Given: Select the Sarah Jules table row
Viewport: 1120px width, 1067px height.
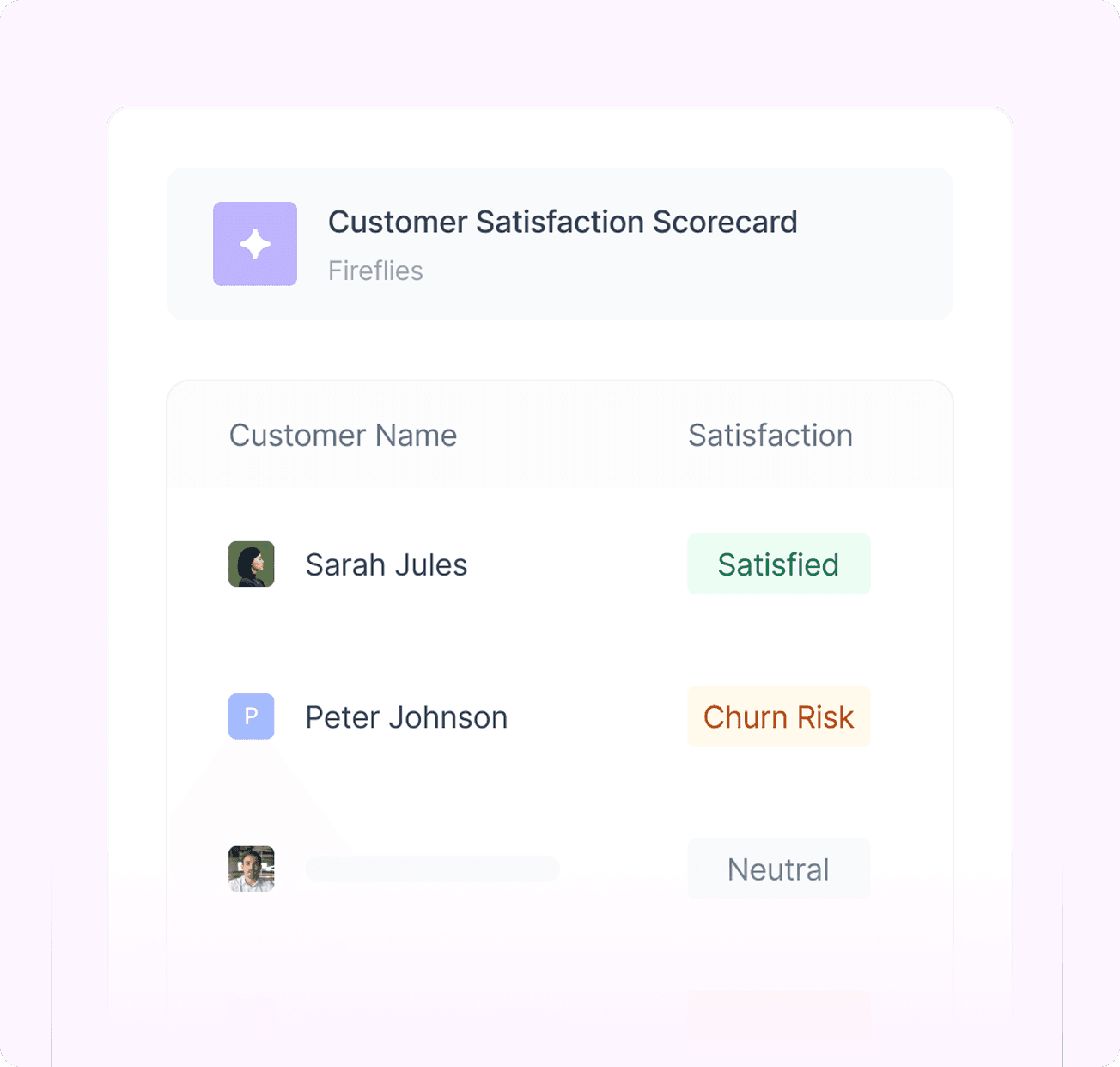Looking at the screenshot, I should click(x=560, y=564).
